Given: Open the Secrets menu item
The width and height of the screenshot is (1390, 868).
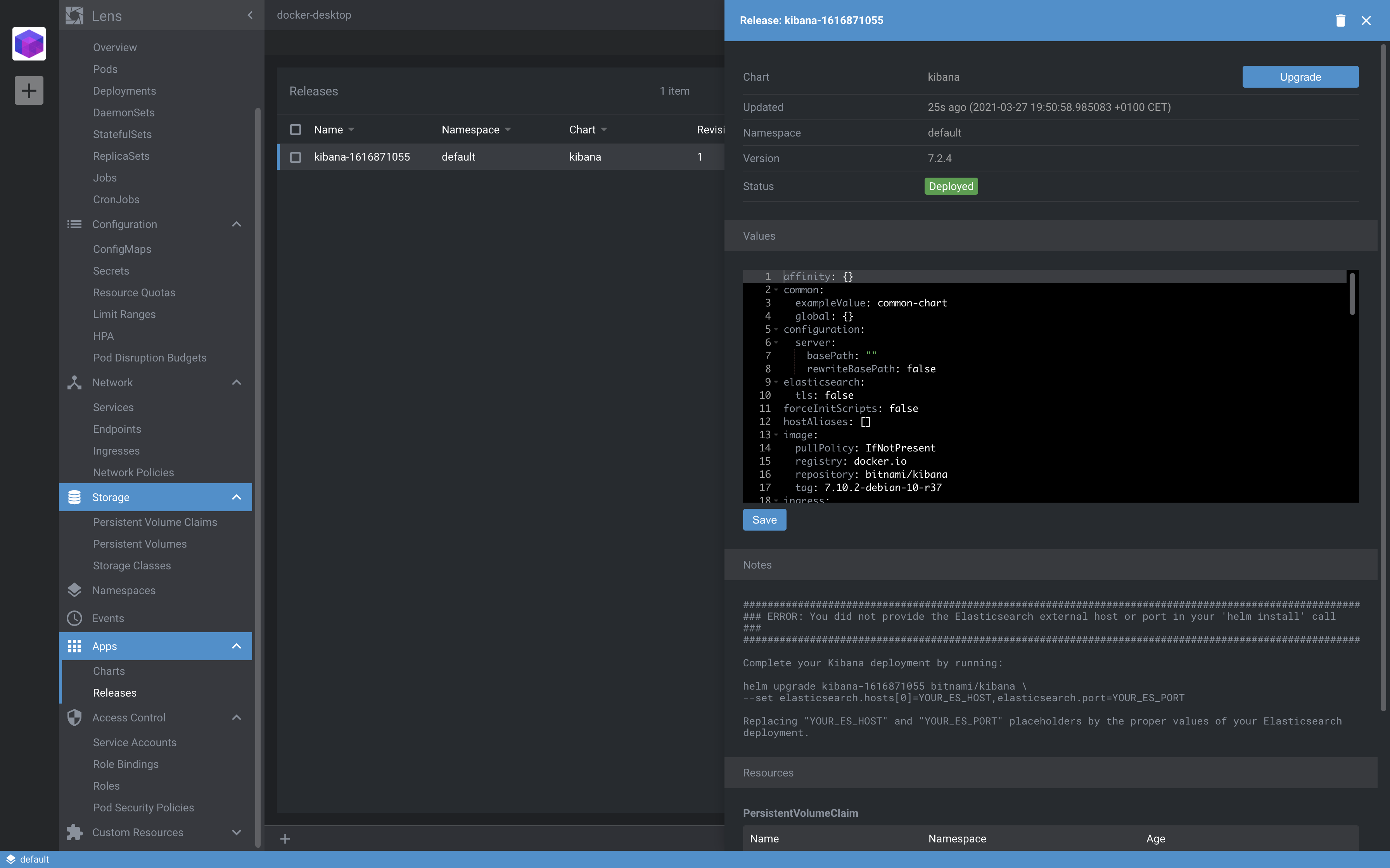Looking at the screenshot, I should pos(111,271).
